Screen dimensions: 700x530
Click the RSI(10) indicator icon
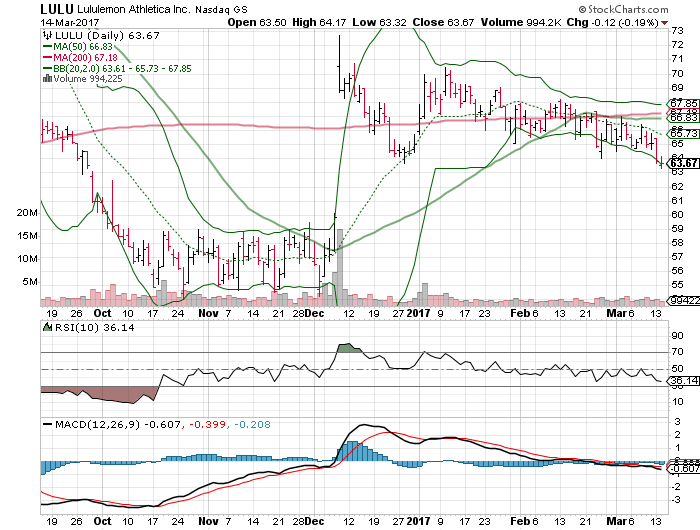tap(48, 327)
